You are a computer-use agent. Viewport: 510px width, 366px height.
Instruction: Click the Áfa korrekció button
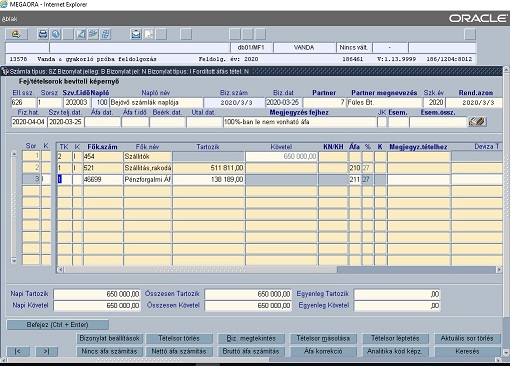coord(323,351)
